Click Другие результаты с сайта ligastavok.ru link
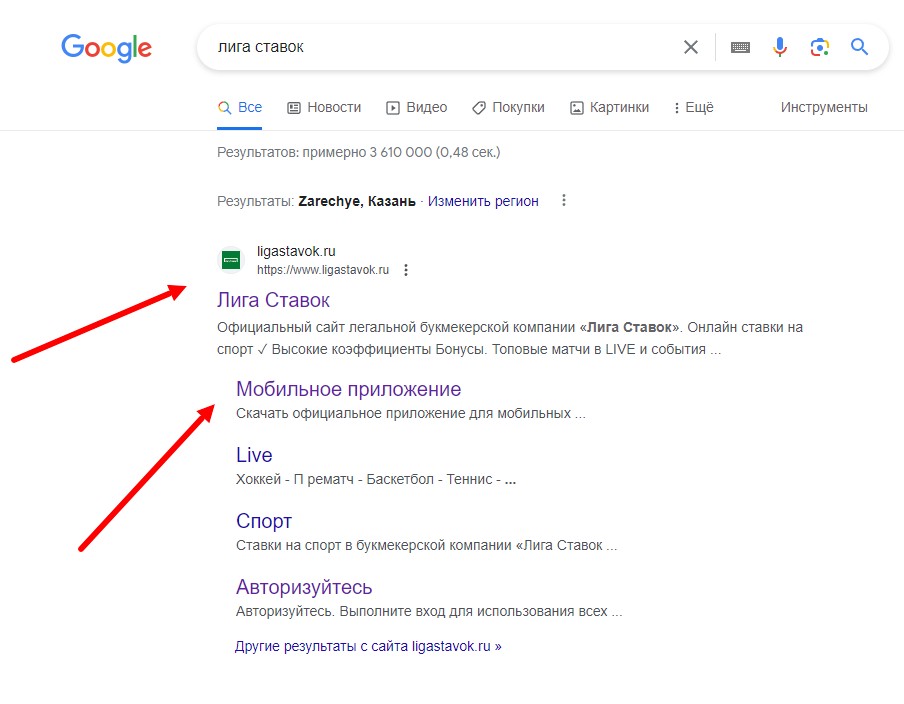The width and height of the screenshot is (904, 704). tap(368, 646)
